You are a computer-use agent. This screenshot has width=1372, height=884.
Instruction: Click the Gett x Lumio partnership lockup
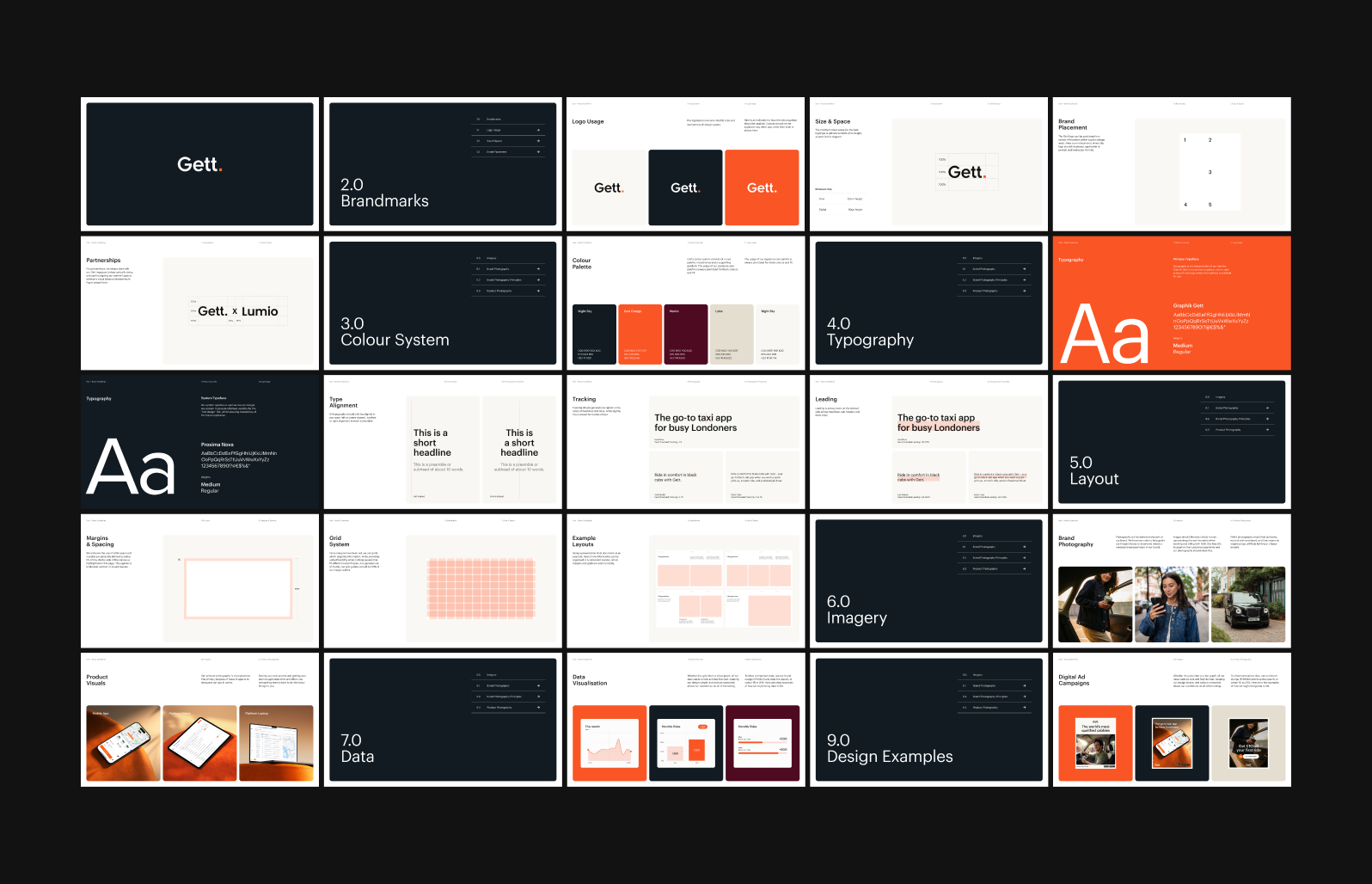238,311
